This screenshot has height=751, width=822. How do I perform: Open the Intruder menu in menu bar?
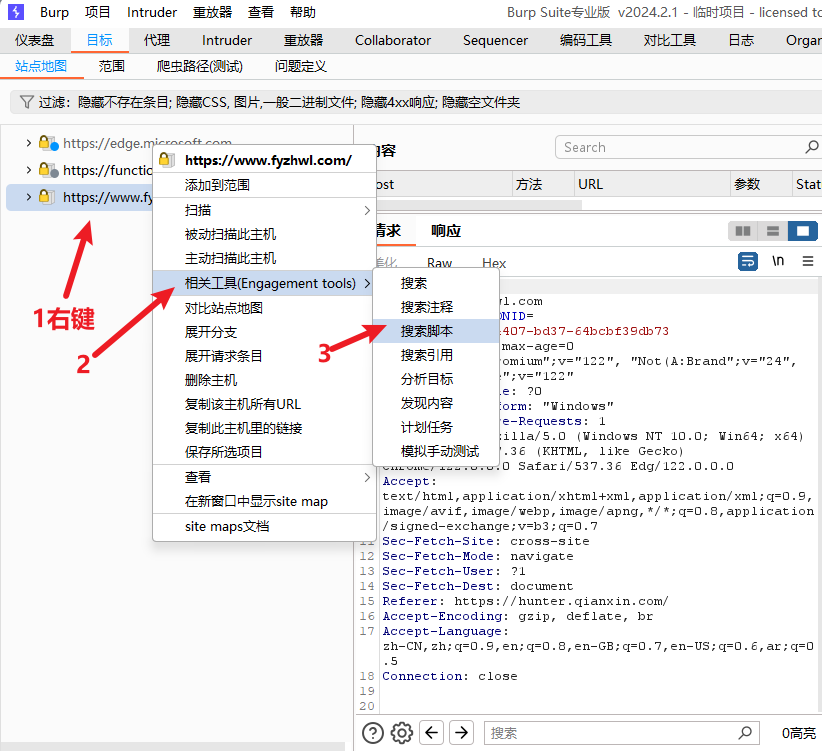click(152, 12)
